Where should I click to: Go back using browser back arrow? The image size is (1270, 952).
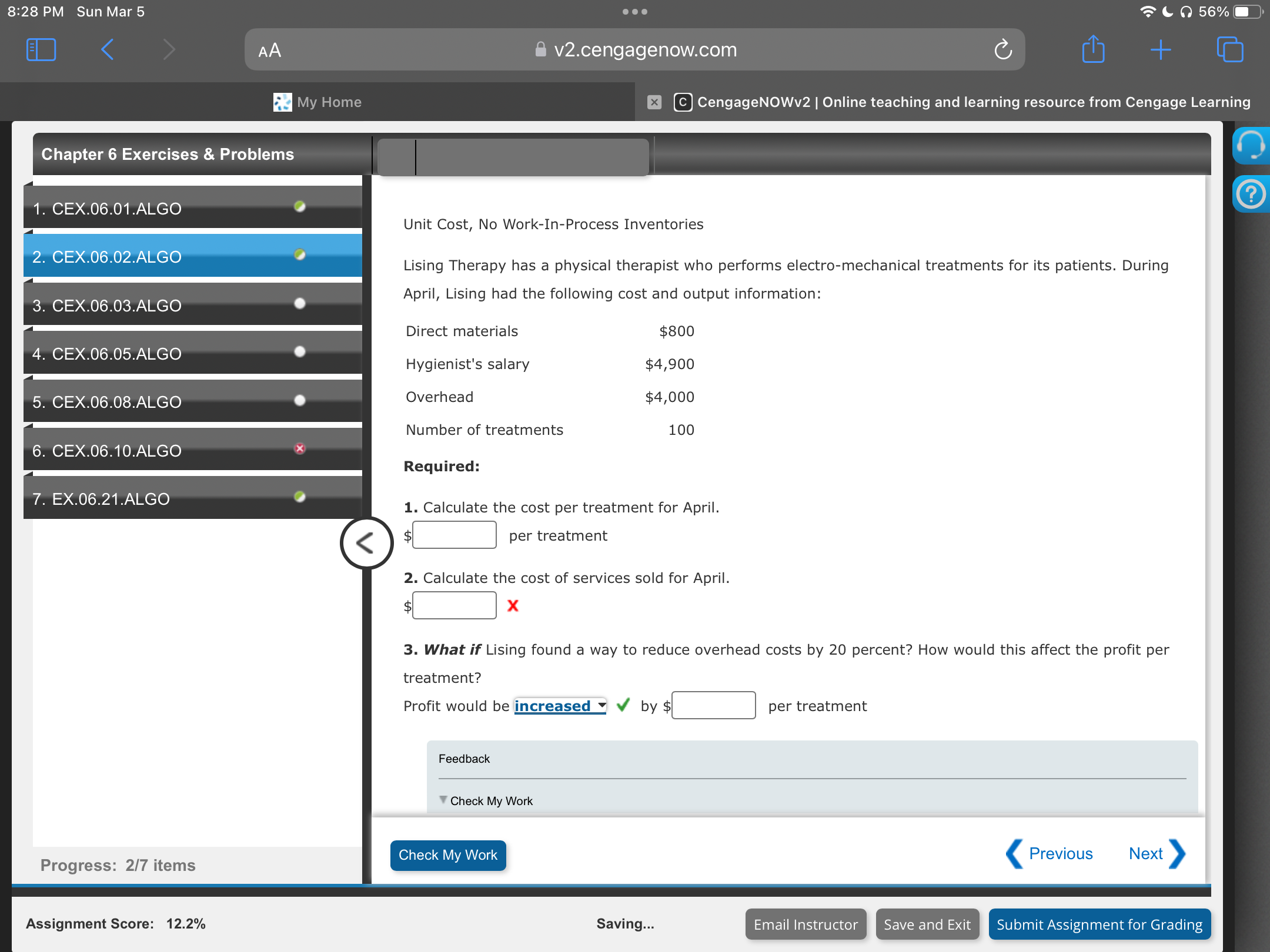[x=108, y=49]
